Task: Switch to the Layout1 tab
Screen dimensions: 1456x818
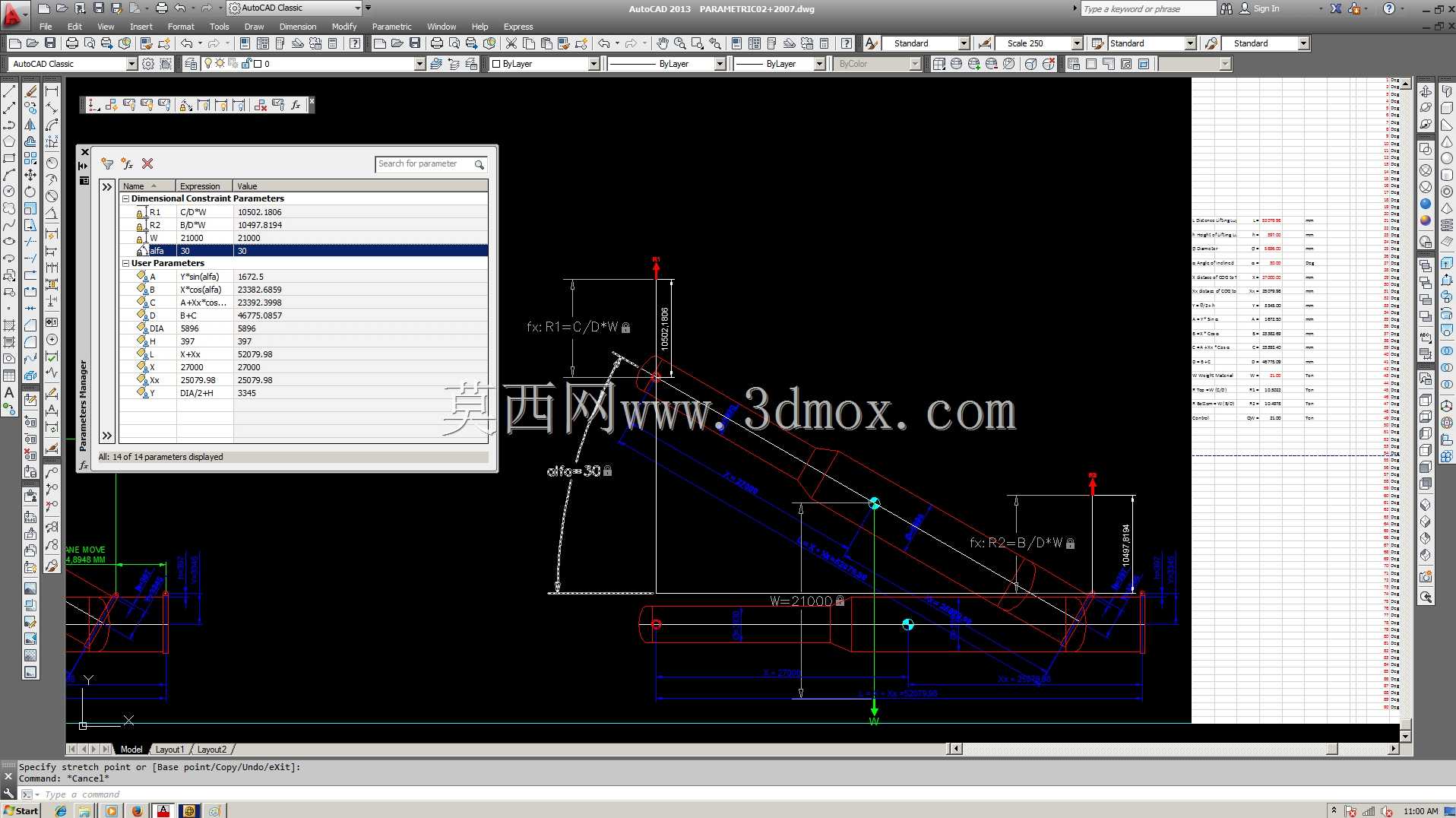Action: coord(169,750)
